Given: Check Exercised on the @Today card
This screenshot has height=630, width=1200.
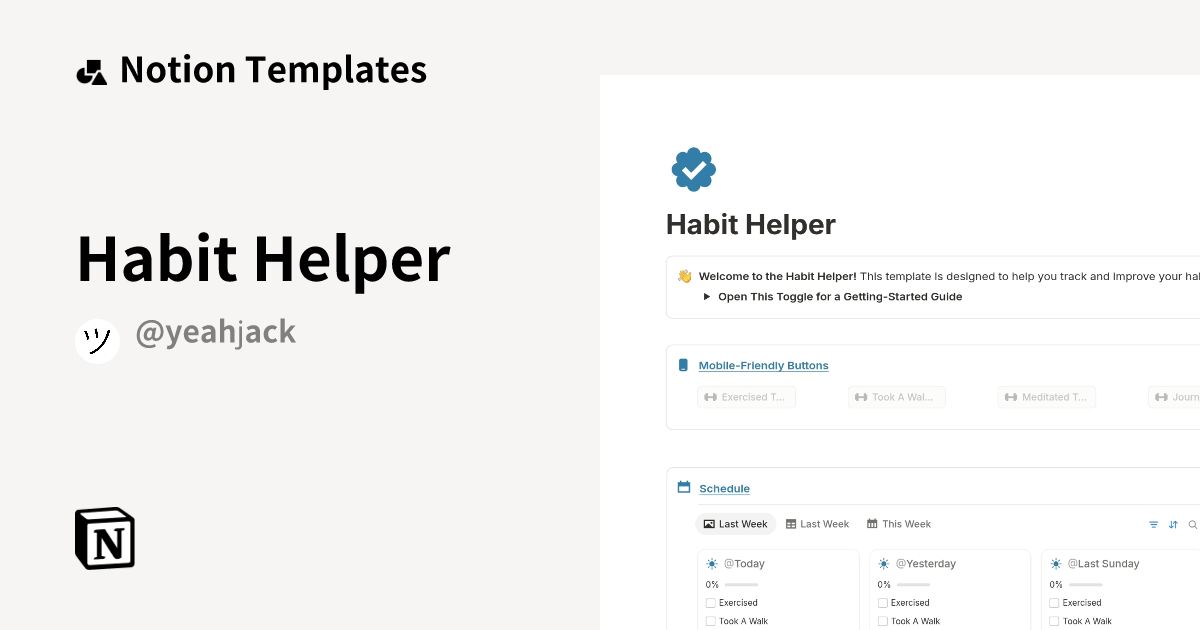Looking at the screenshot, I should [x=711, y=602].
